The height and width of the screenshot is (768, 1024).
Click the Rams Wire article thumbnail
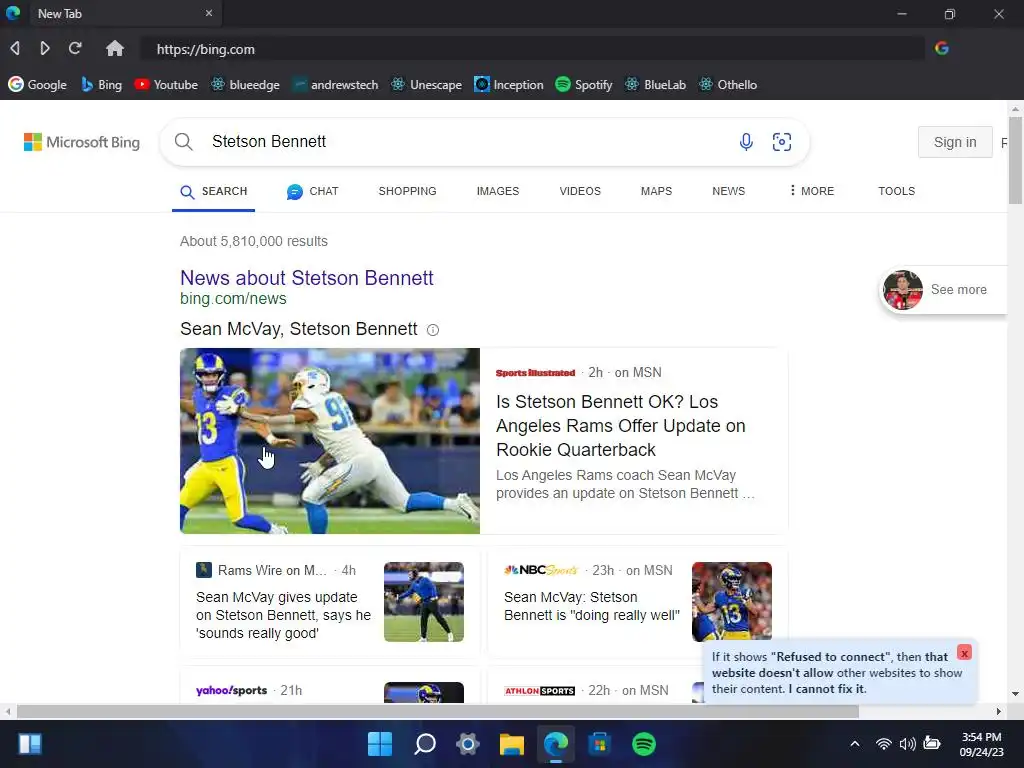(424, 601)
